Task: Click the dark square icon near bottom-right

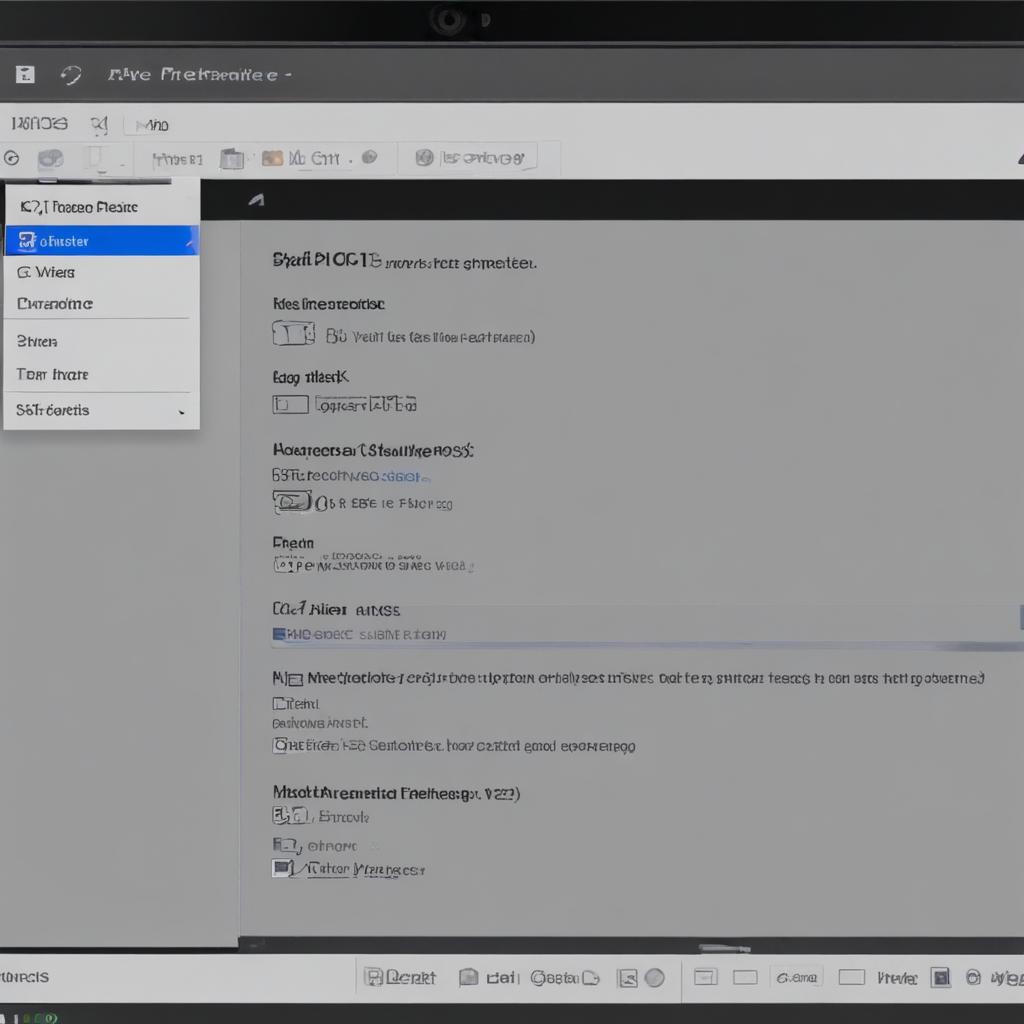Action: coord(940,977)
